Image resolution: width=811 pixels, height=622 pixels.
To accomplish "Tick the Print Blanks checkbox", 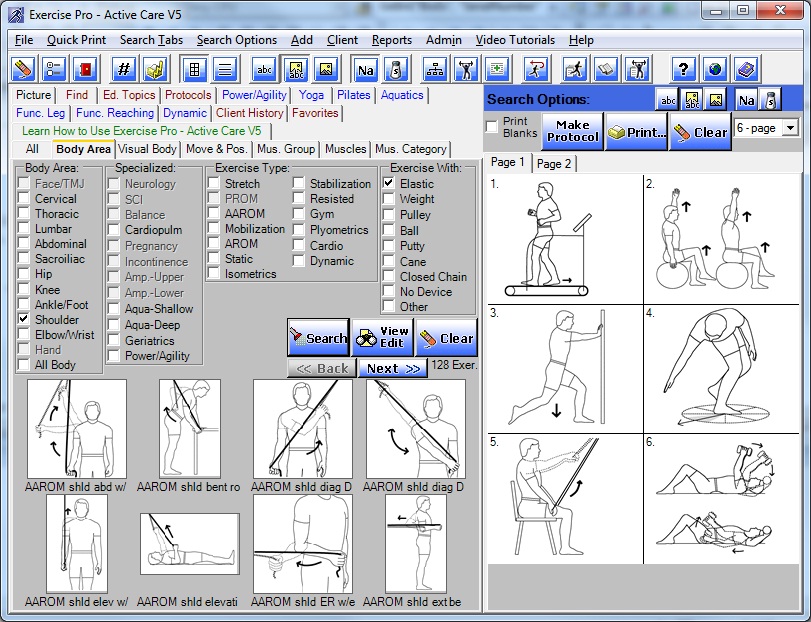I will coord(492,126).
